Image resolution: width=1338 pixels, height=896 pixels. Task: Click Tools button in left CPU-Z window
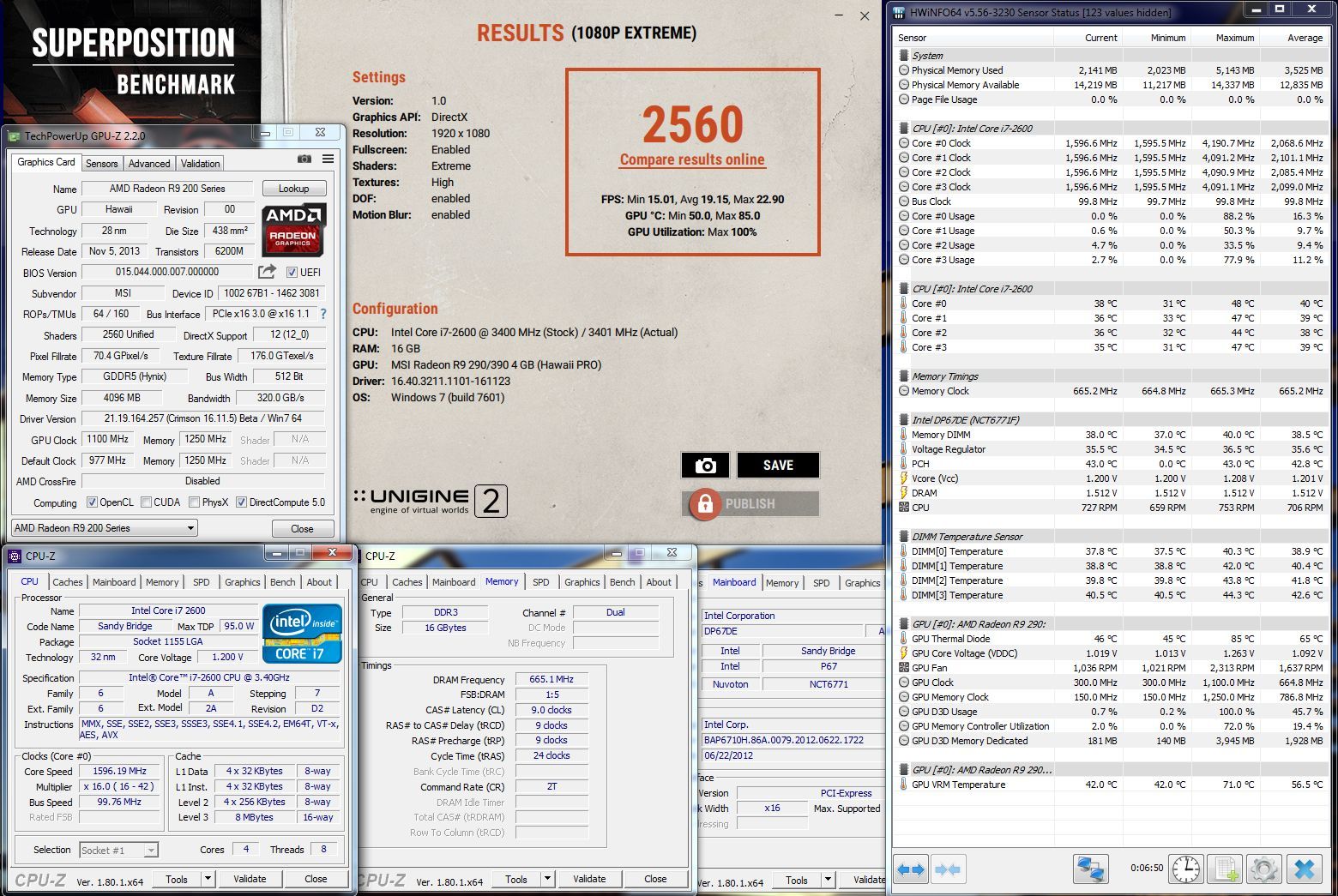[x=177, y=879]
